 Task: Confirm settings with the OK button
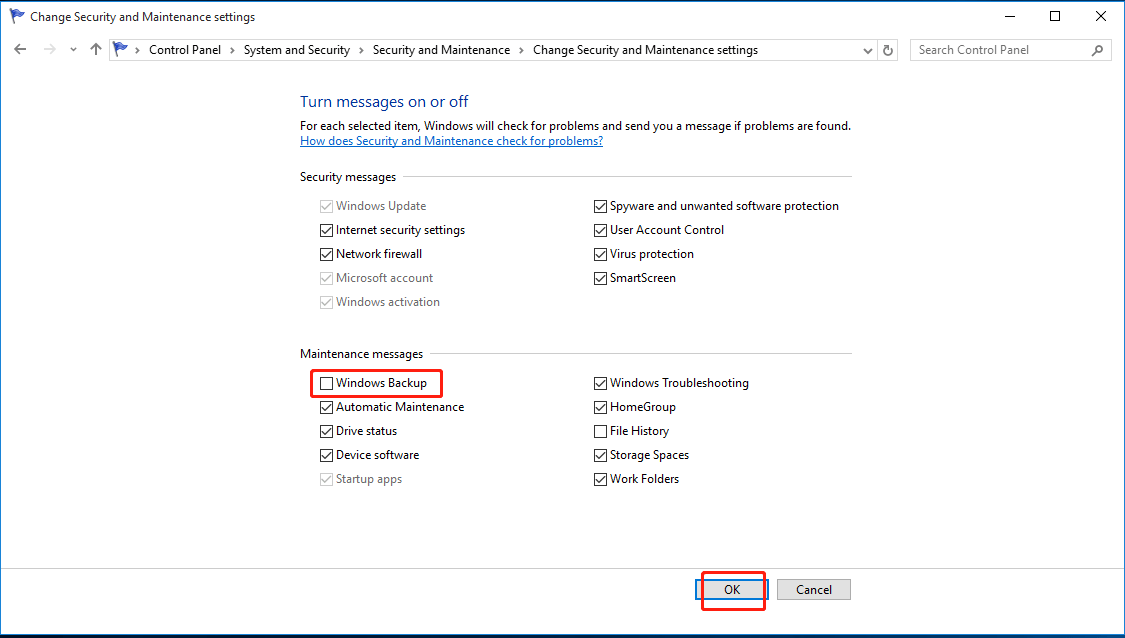(732, 589)
